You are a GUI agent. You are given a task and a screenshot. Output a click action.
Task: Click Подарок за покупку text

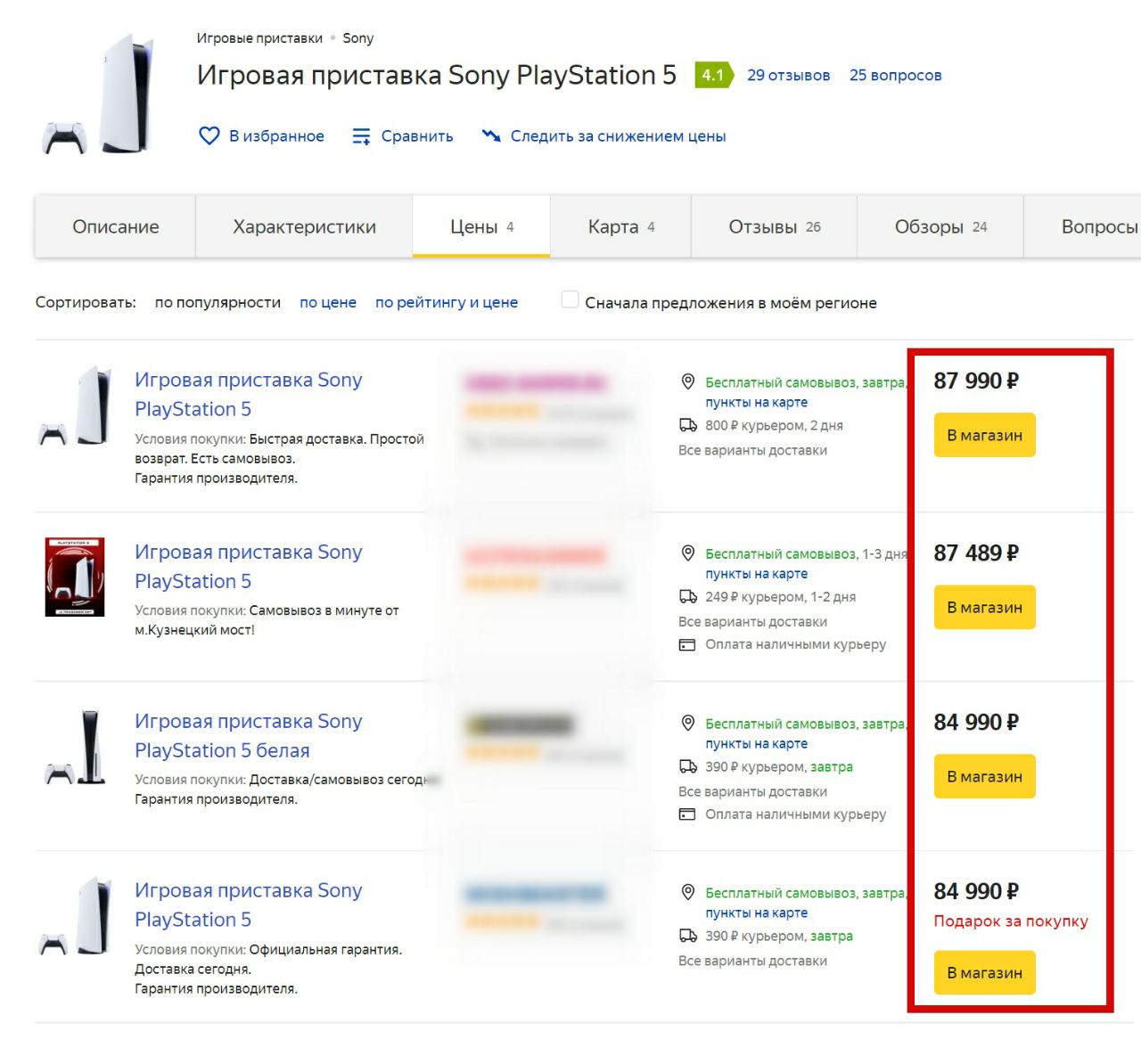click(1011, 921)
